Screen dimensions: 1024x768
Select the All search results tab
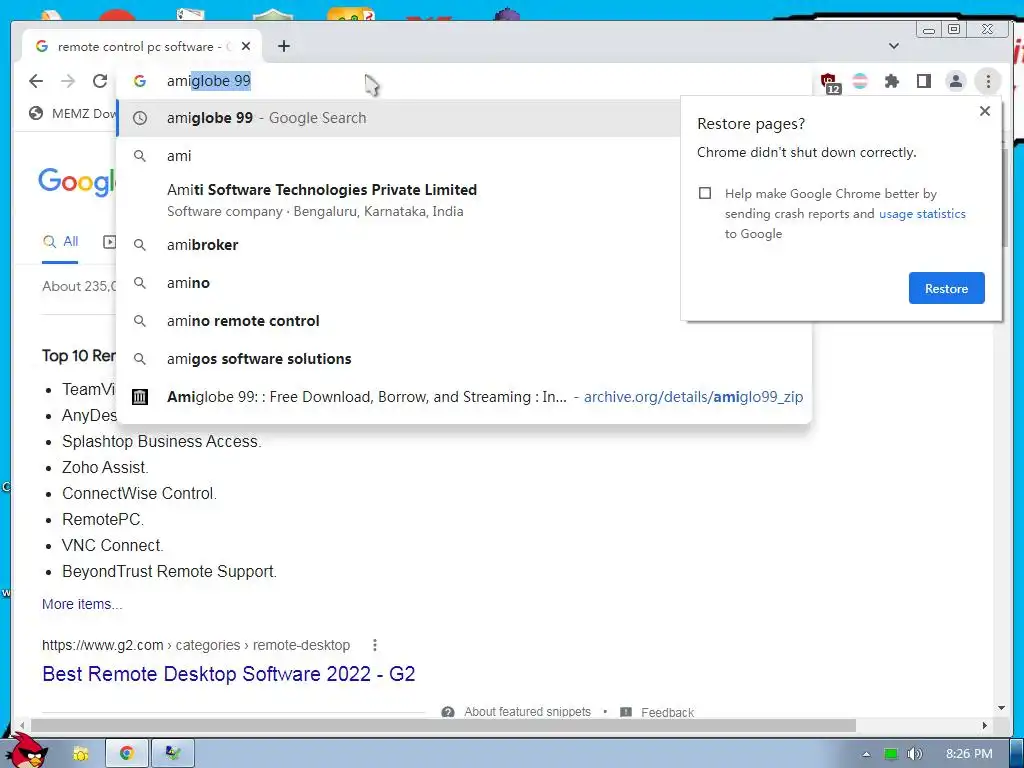pos(60,242)
